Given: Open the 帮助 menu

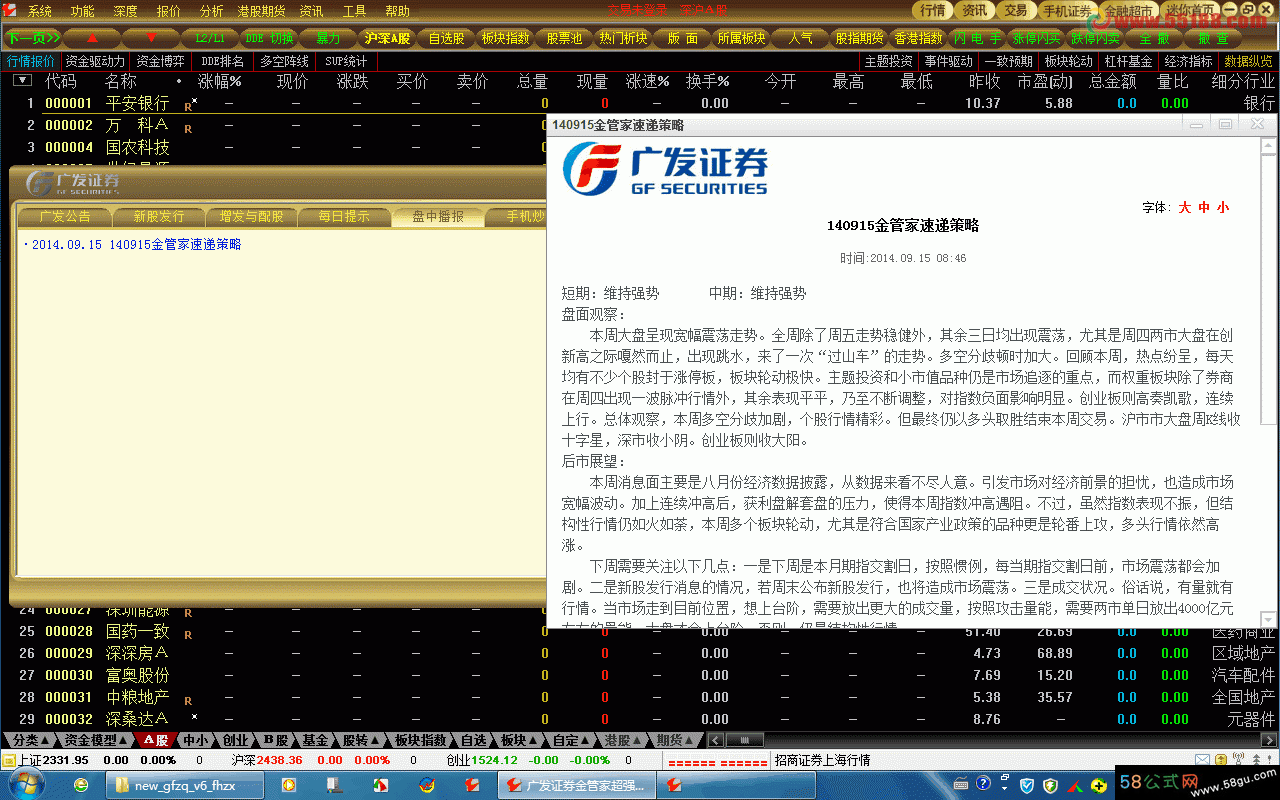Looking at the screenshot, I should [x=397, y=12].
